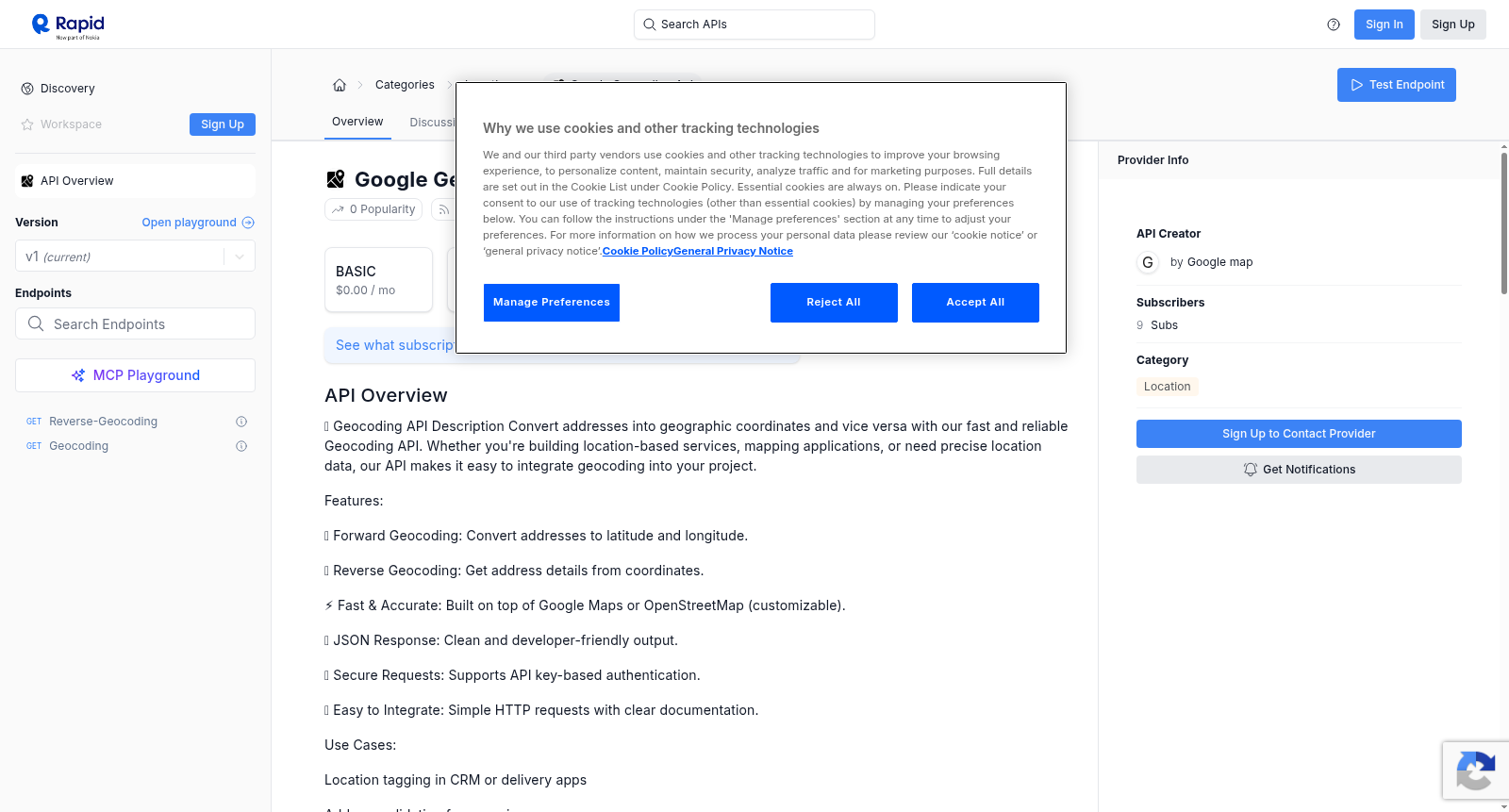Click the info icon beside Geocoding
1509x812 pixels.
[241, 446]
